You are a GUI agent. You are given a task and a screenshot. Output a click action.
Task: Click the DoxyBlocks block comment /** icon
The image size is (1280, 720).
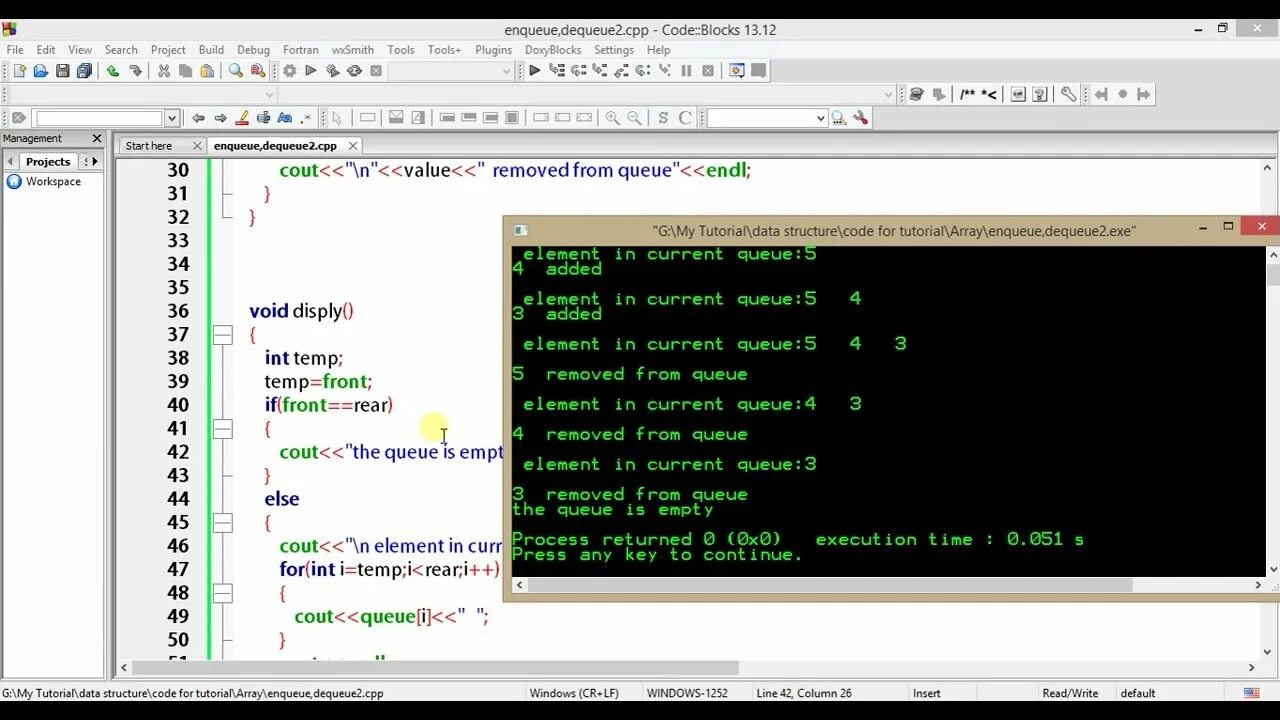coord(967,94)
